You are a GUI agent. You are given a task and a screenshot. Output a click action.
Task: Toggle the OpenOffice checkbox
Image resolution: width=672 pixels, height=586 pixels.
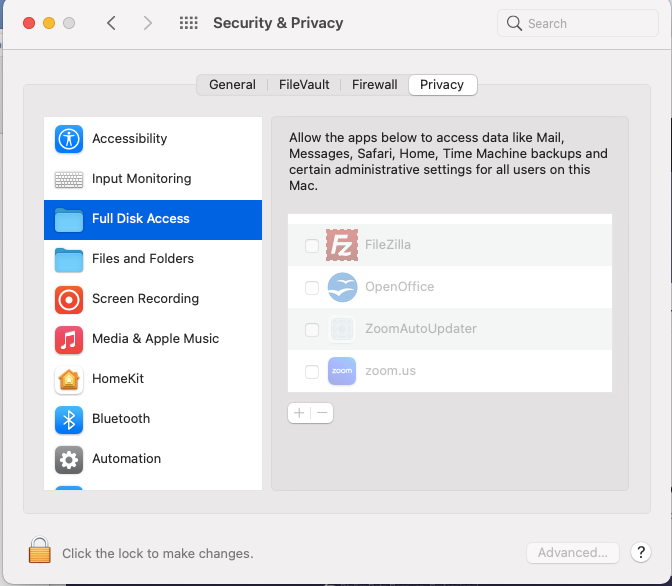(312, 288)
